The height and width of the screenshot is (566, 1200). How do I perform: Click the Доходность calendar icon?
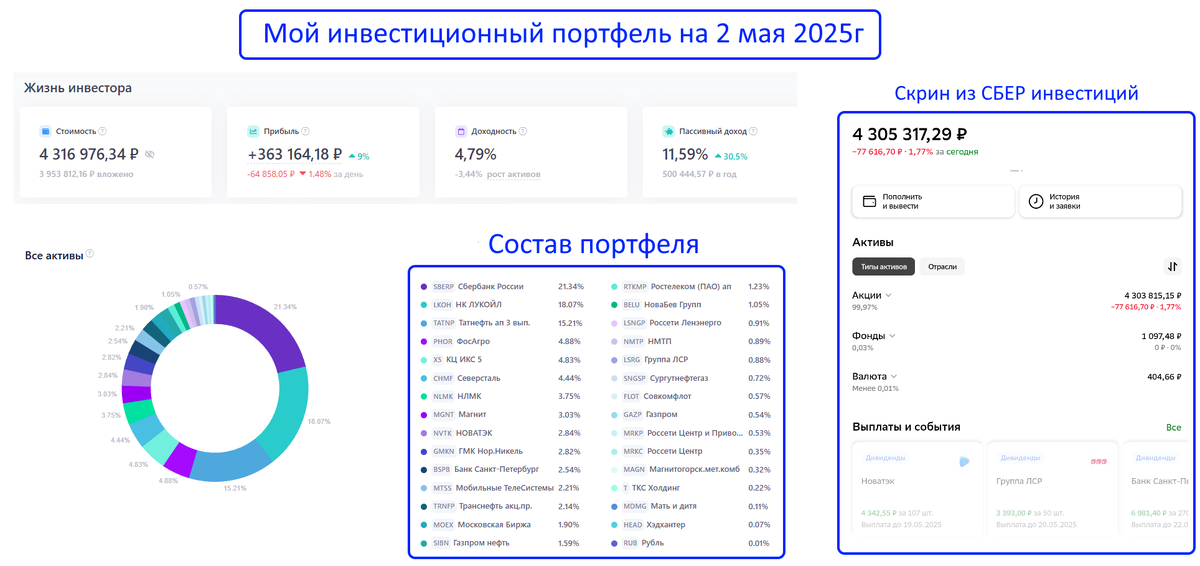tap(461, 131)
